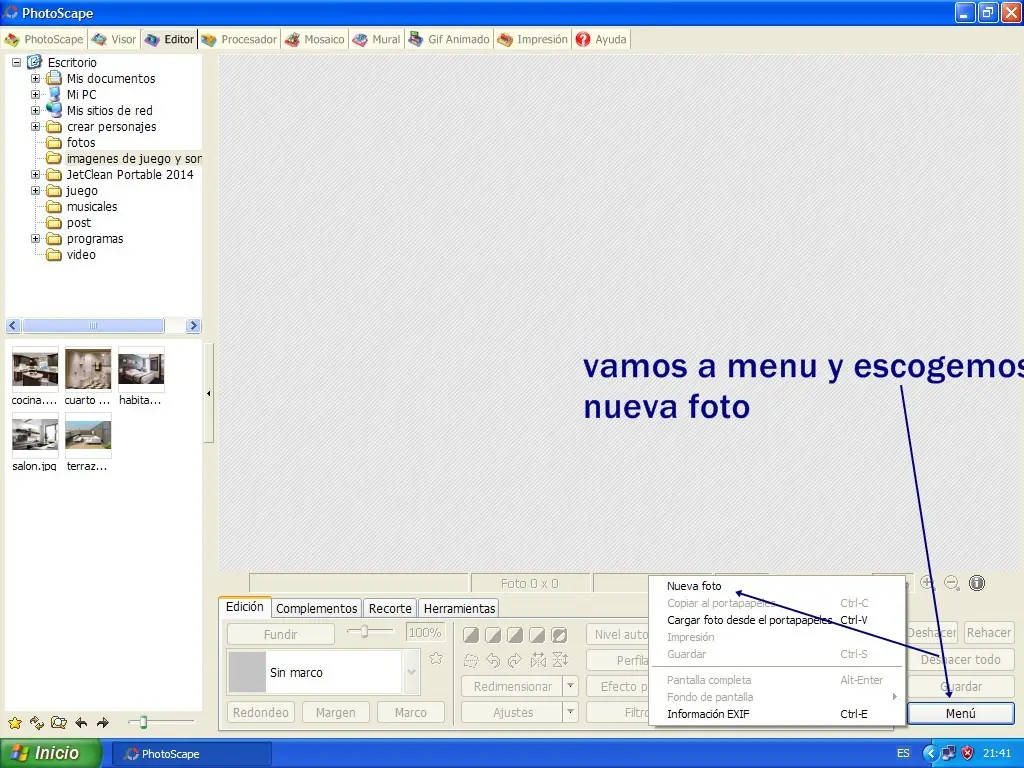Choose Cargar foto desde el portapapeles
This screenshot has width=1024, height=768.
(749, 620)
